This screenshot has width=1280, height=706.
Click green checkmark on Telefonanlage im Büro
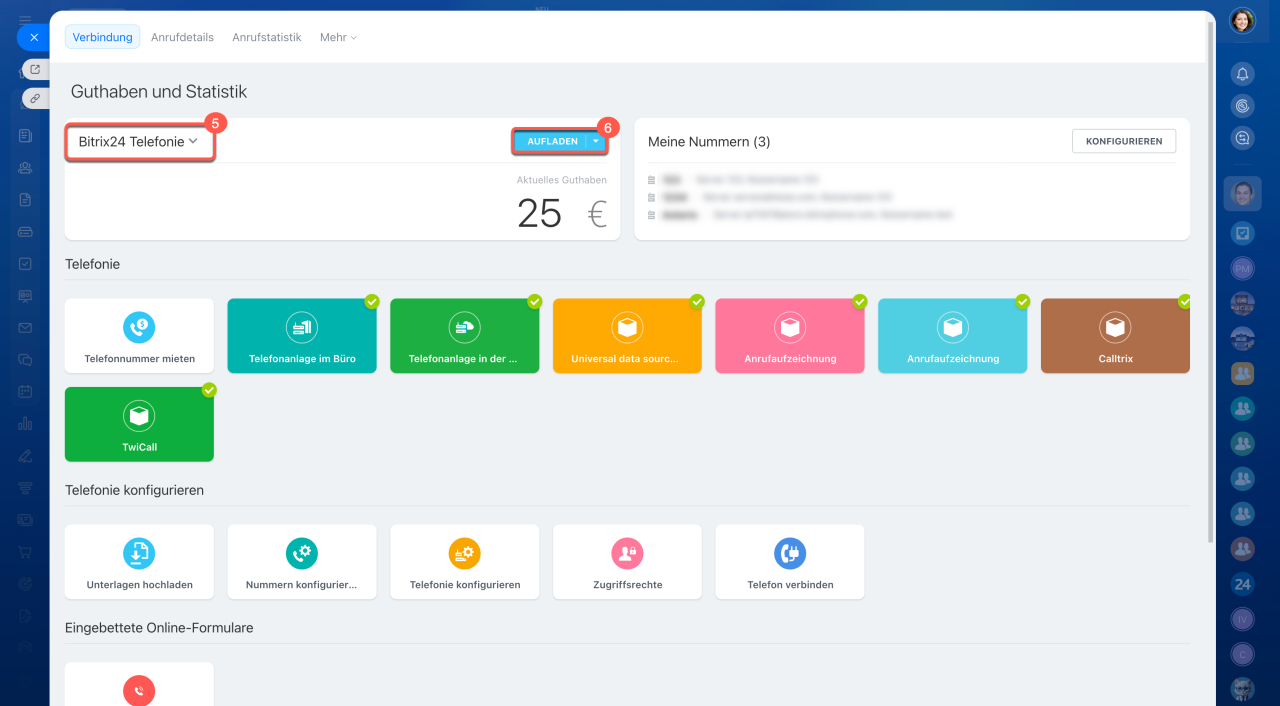[x=372, y=301]
